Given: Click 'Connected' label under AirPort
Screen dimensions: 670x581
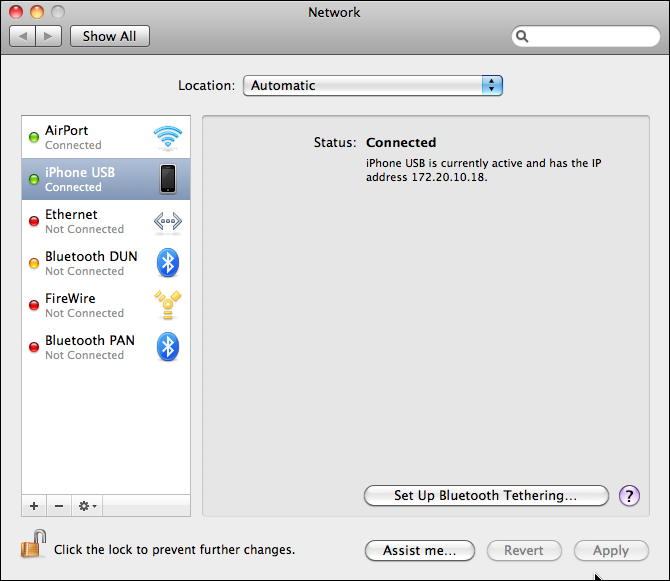Looking at the screenshot, I should [73, 145].
